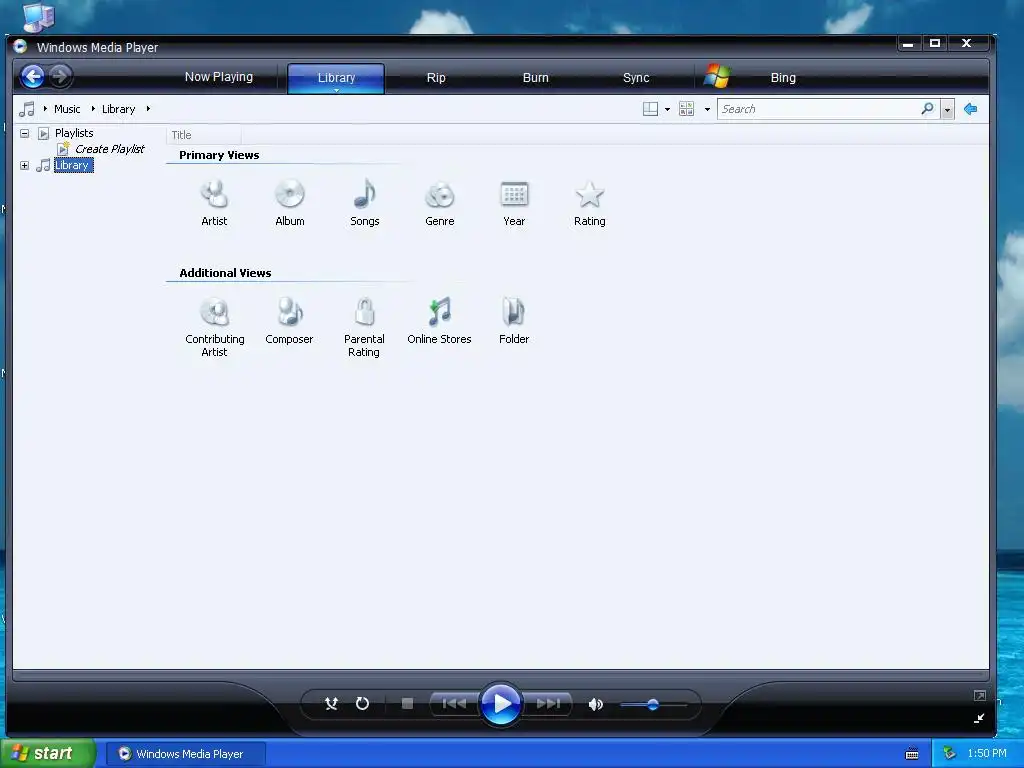Click the View options icon
The height and width of the screenshot is (768, 1024).
(x=686, y=109)
